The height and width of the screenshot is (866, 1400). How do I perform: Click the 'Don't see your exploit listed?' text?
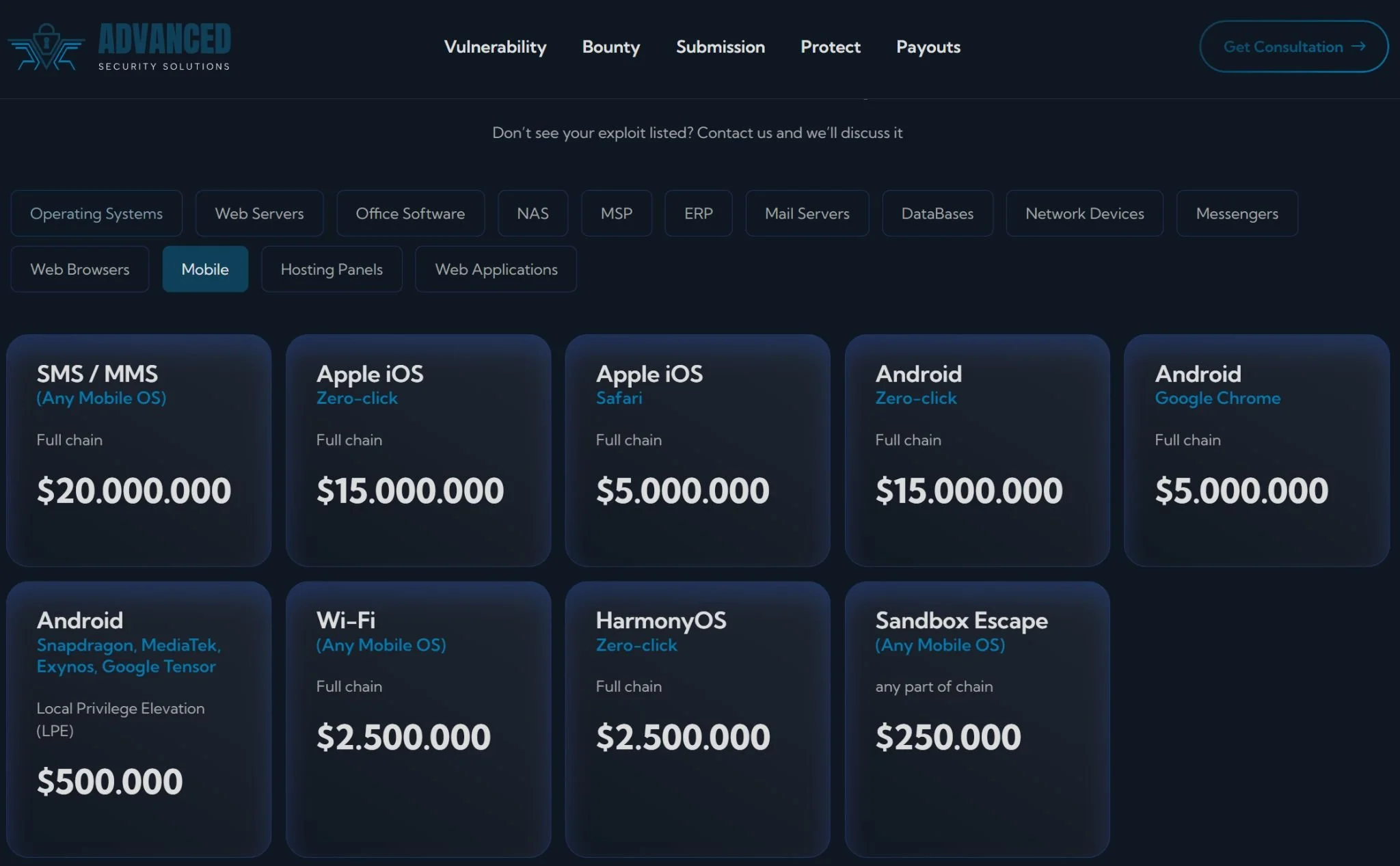[x=593, y=133]
